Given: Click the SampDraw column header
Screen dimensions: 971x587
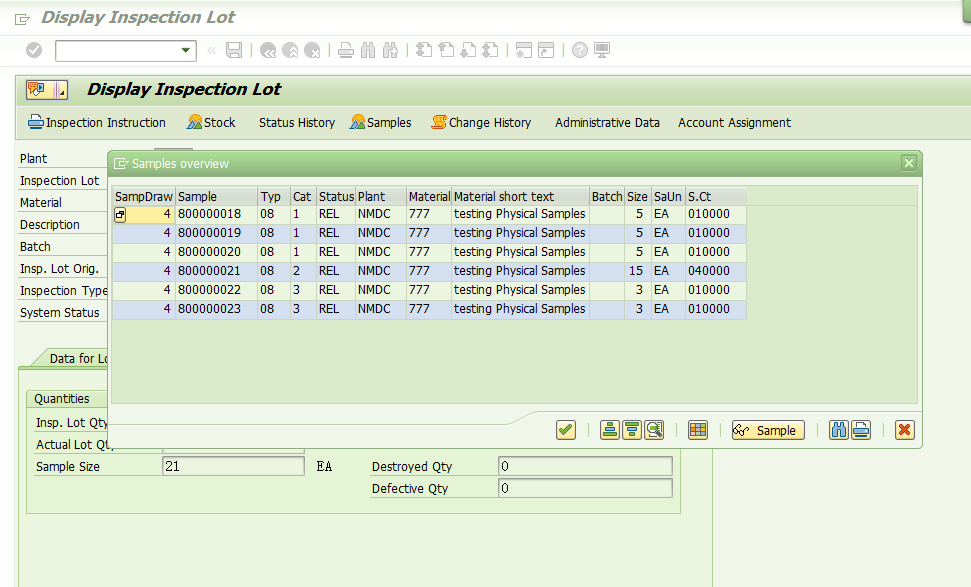Looking at the screenshot, I should (144, 196).
